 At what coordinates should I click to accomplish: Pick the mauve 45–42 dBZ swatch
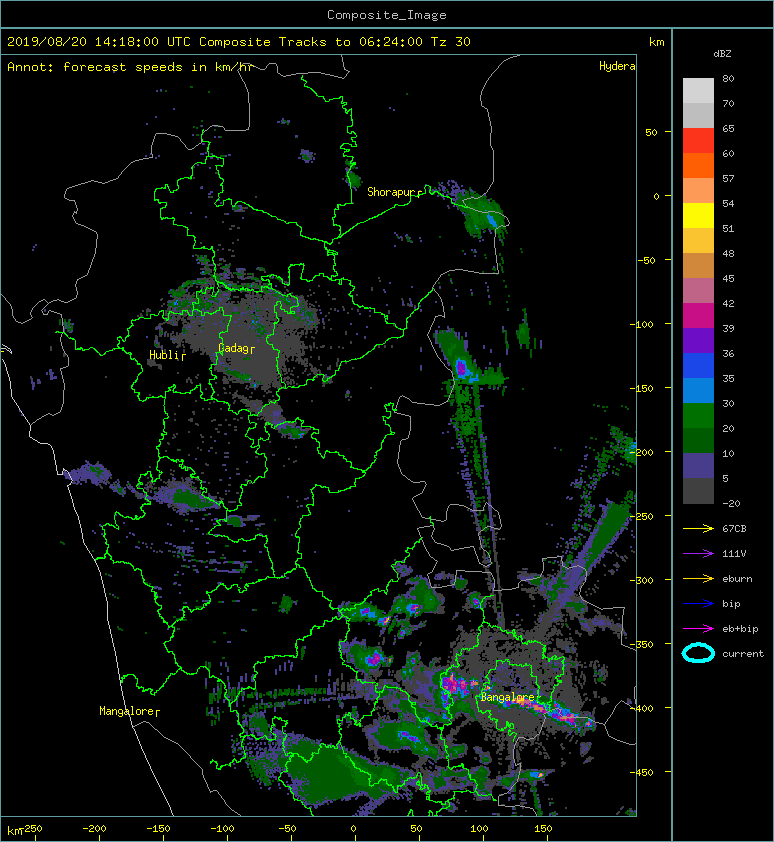pos(698,291)
